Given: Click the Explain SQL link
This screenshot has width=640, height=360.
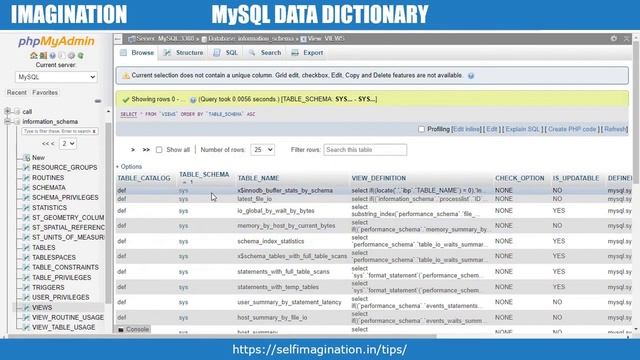Looking at the screenshot, I should coord(522,129).
